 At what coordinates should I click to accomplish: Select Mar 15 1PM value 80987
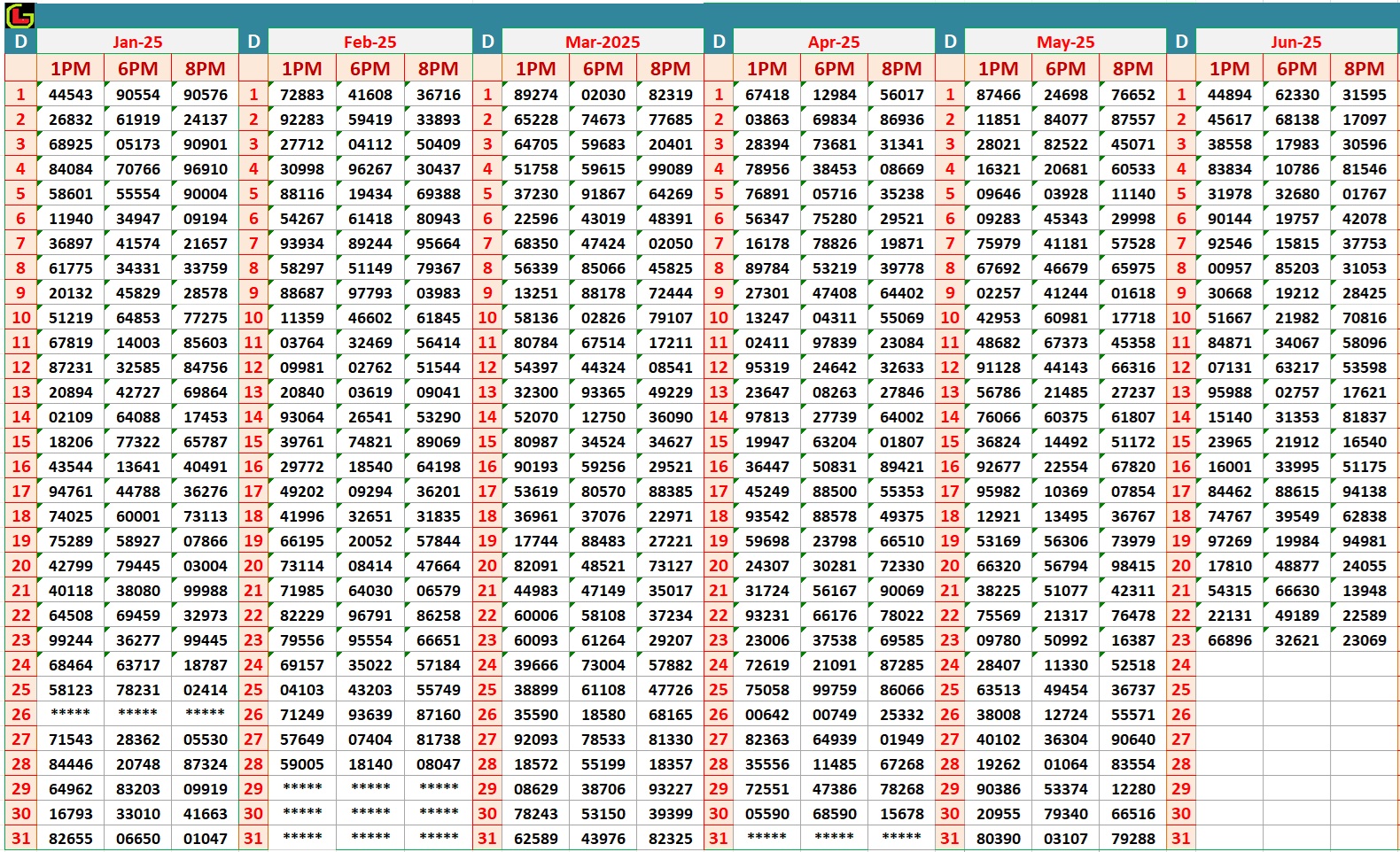click(x=536, y=441)
